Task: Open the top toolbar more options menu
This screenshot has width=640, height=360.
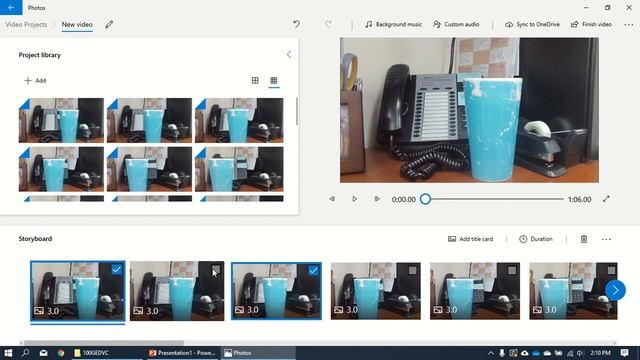Action: [x=629, y=25]
